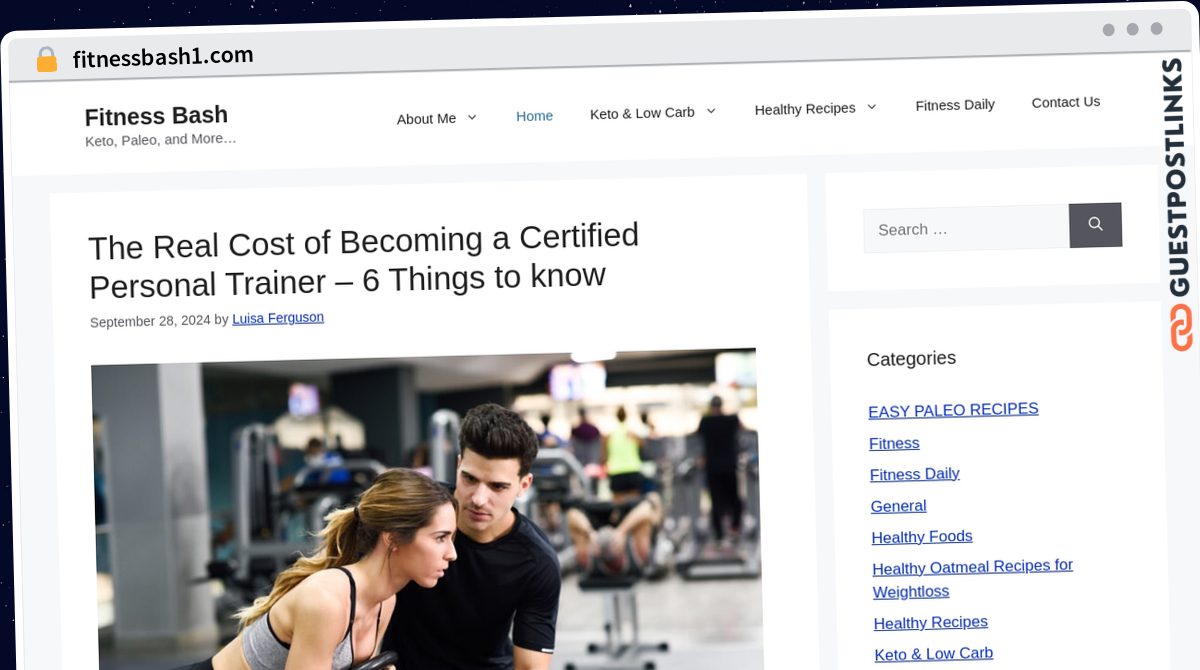Expand the Keto & Low Carb menu arrow

click(711, 111)
